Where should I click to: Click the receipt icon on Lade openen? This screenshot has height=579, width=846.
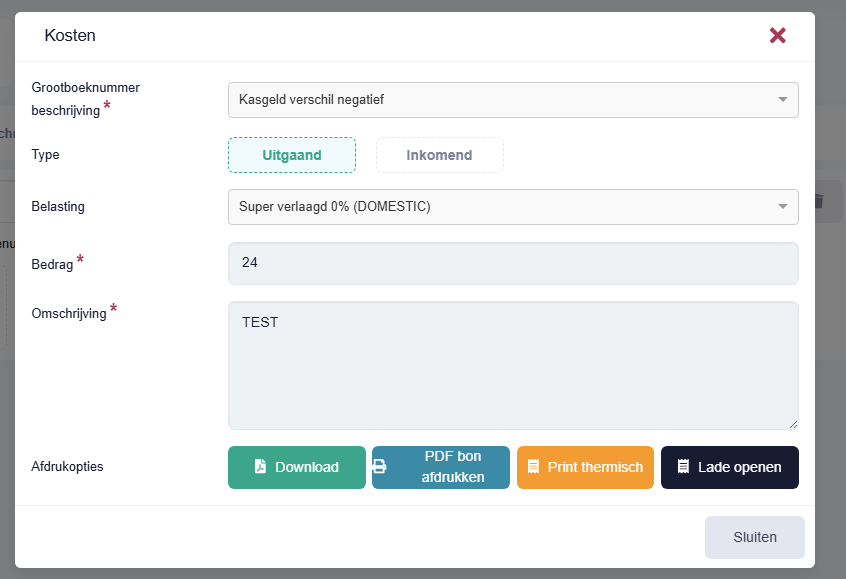(x=684, y=467)
